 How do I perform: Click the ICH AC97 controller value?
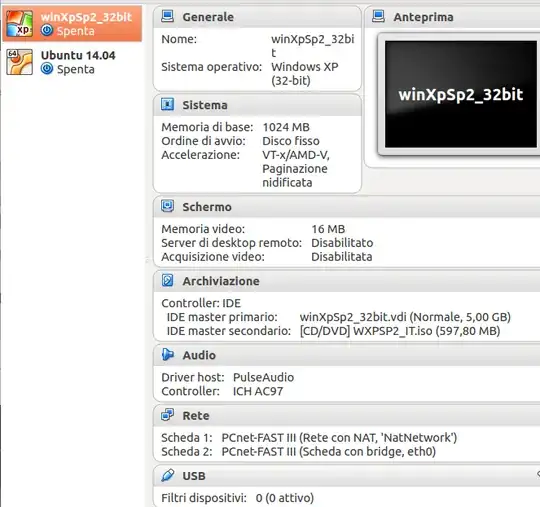258,391
